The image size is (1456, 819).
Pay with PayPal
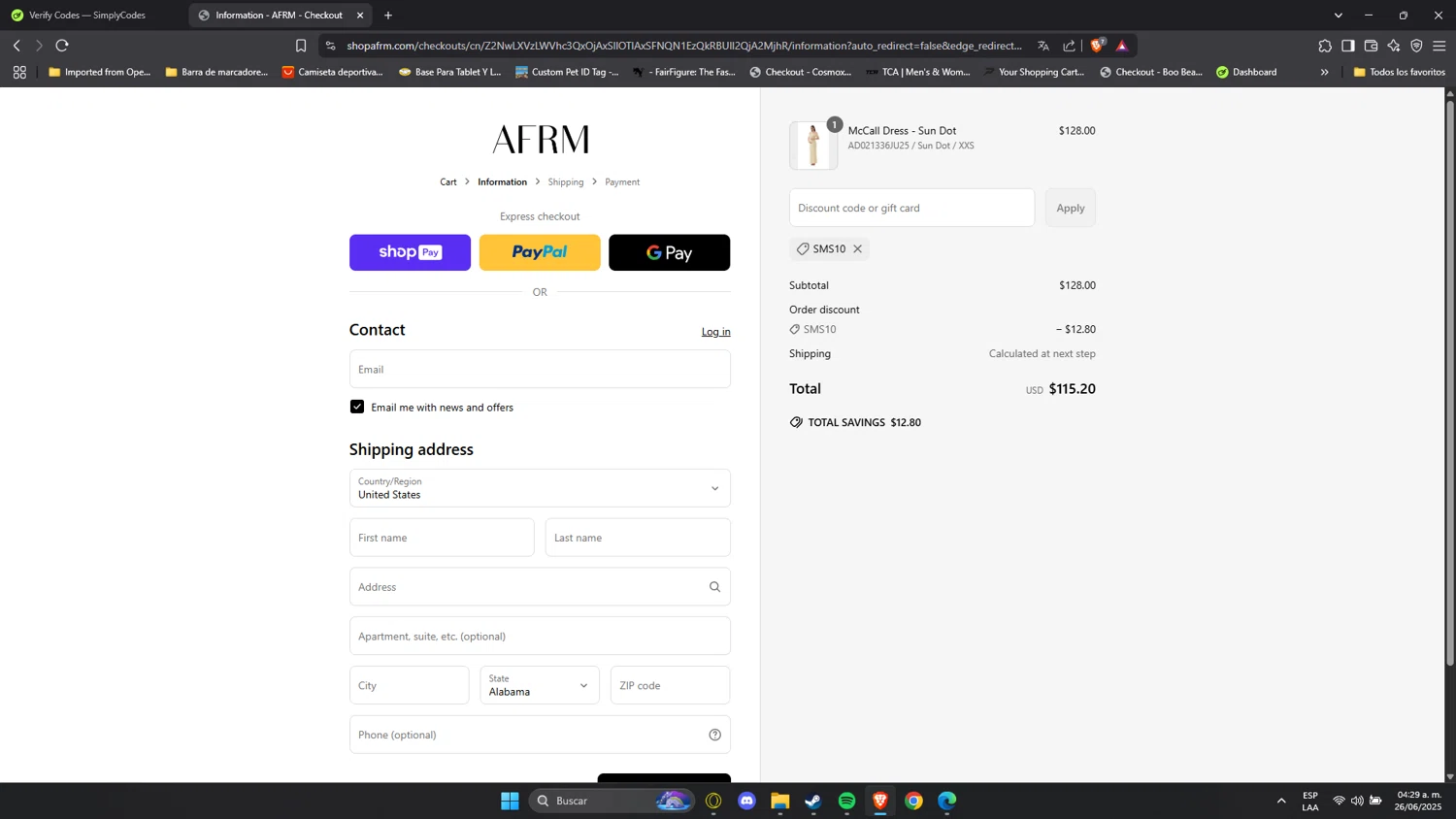pos(540,252)
